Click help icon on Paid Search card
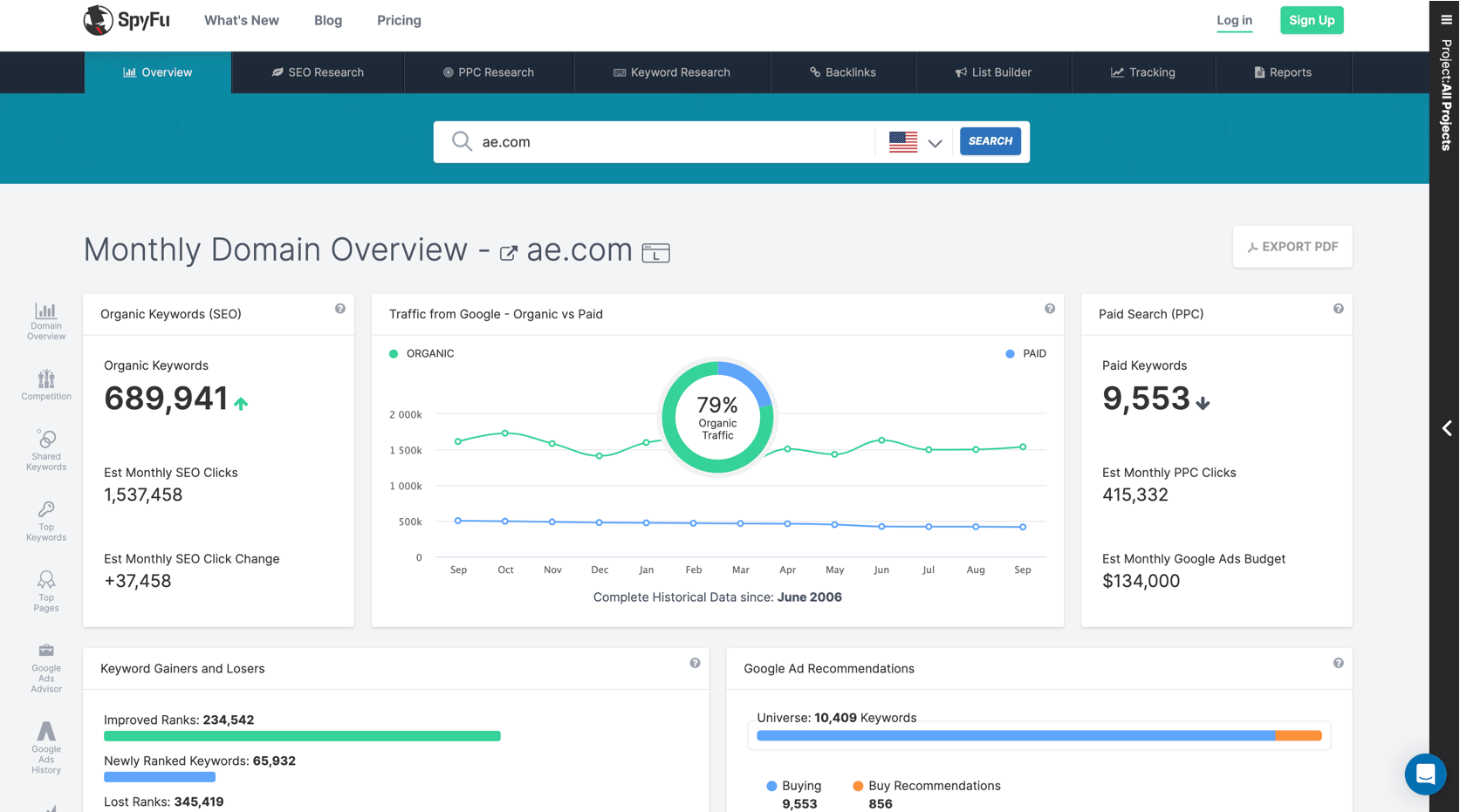The width and height of the screenshot is (1460, 812). click(x=1338, y=309)
